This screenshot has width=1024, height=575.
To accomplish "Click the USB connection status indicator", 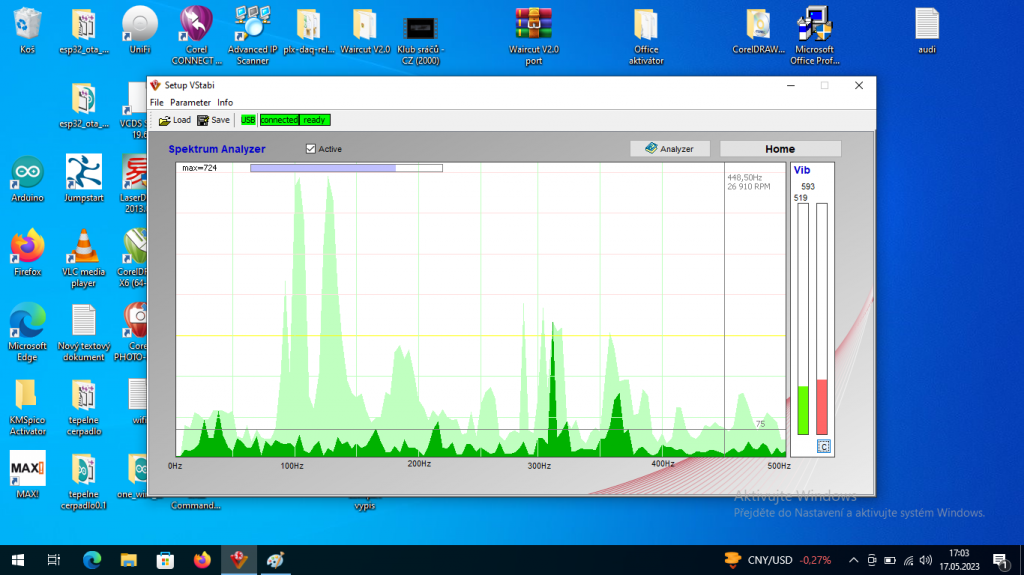I will tap(248, 120).
